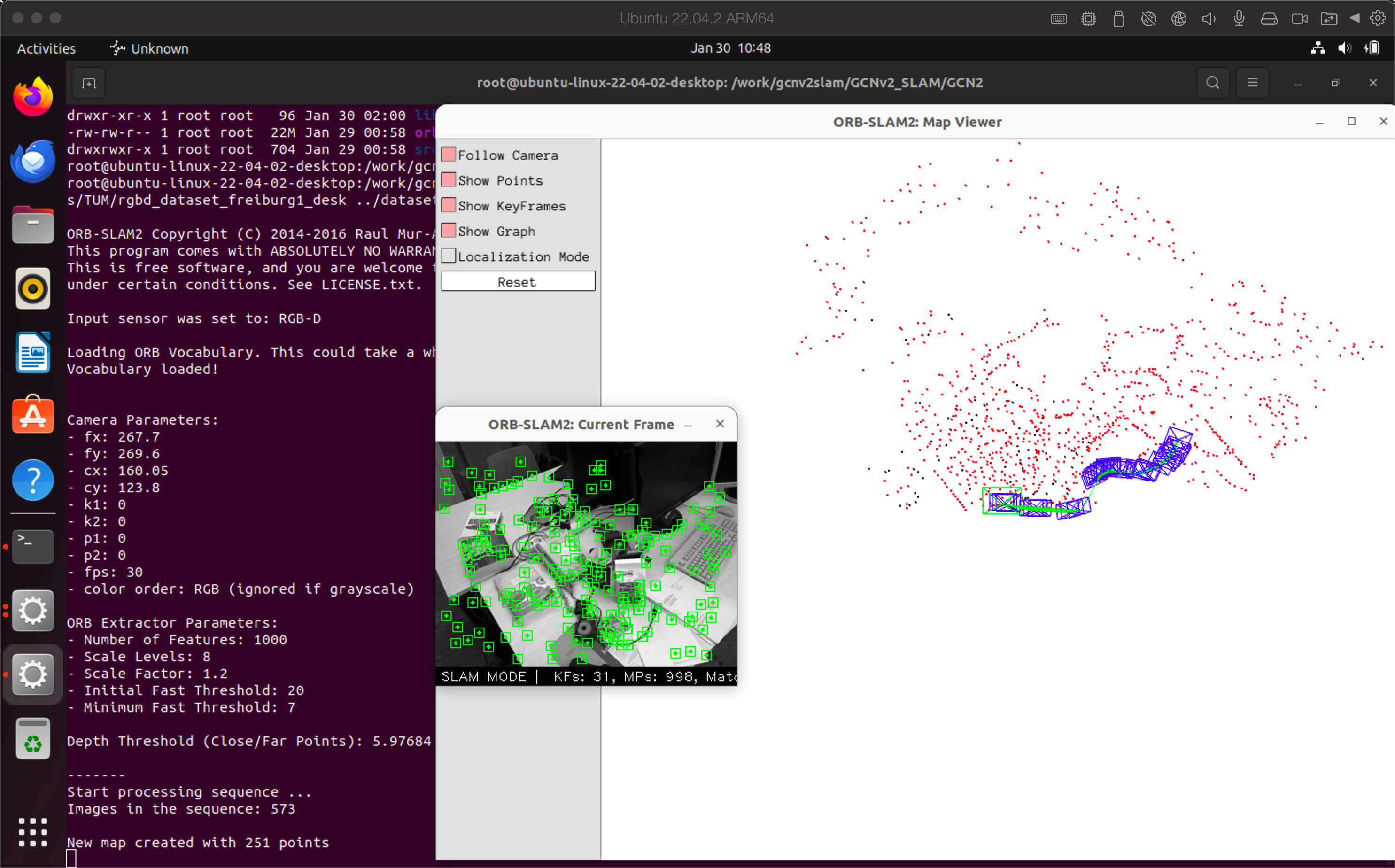Maximize the Map Viewer window
The height and width of the screenshot is (868, 1395).
(1351, 121)
